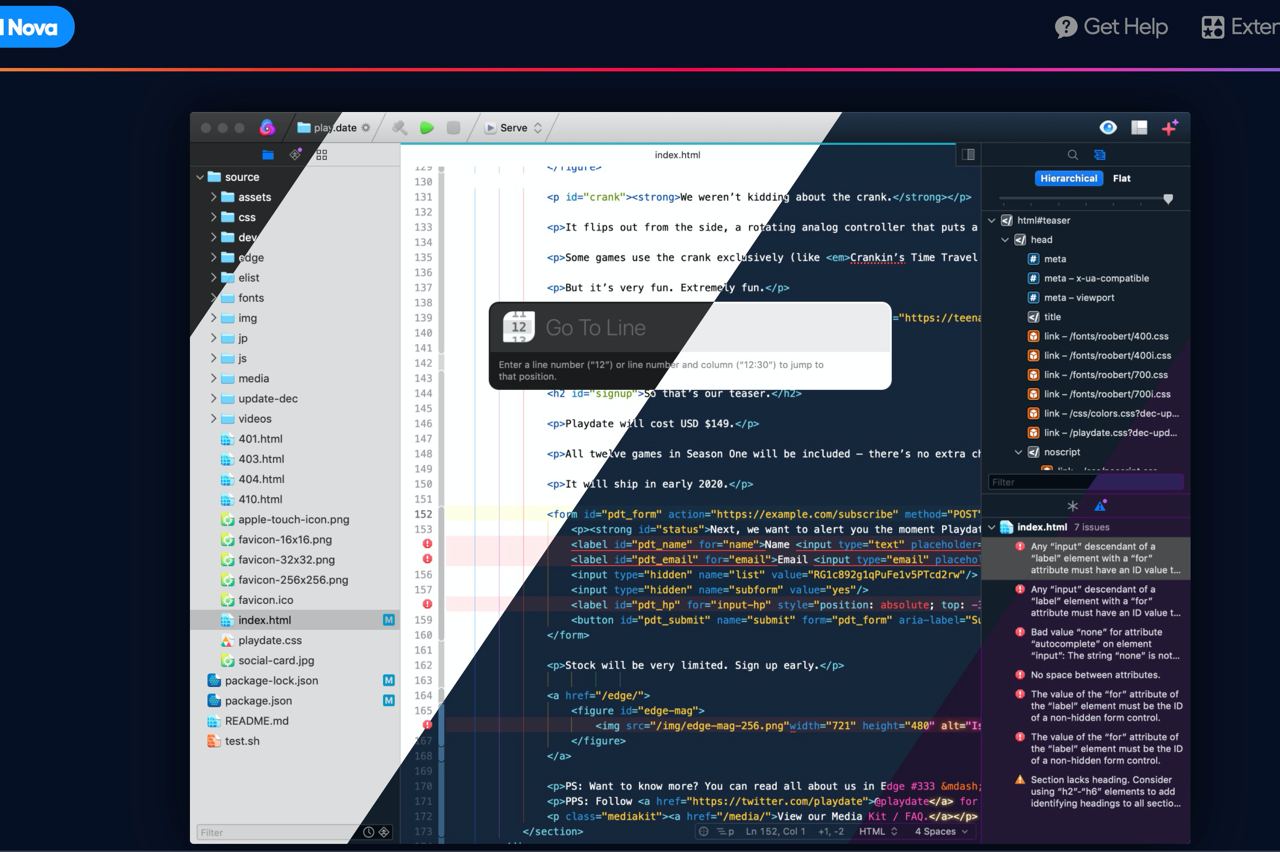1280x852 pixels.
Task: Adjust the symbol depth slider handle
Action: [1168, 200]
